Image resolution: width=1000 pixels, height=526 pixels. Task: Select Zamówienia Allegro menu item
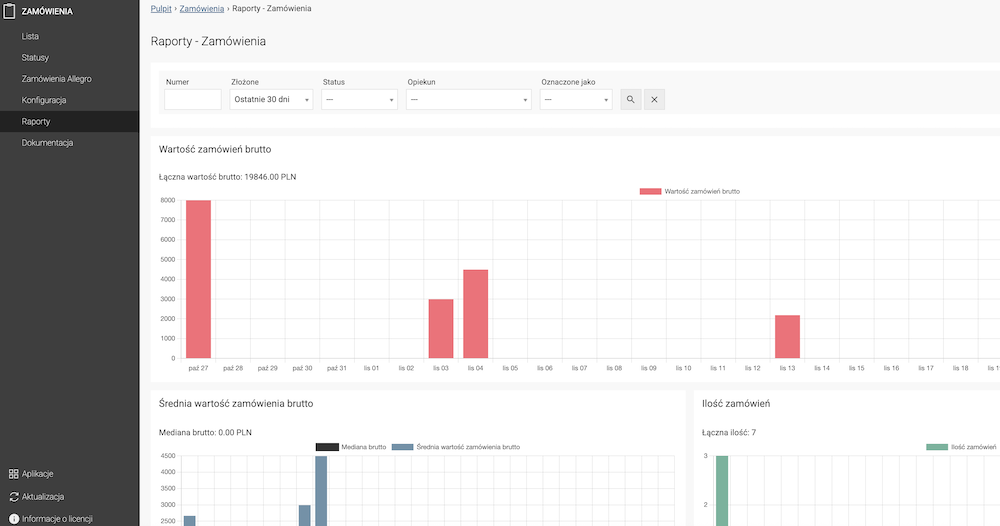pos(56,79)
